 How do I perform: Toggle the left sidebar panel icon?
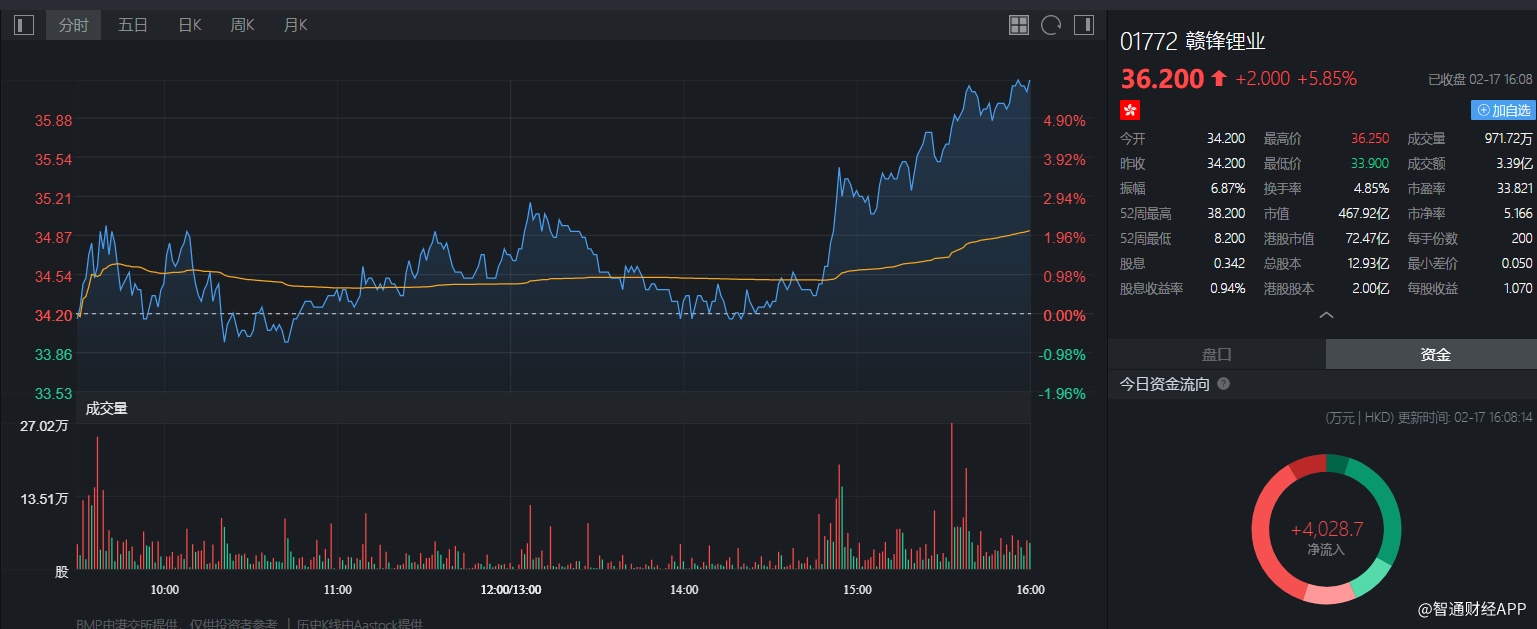coord(24,25)
